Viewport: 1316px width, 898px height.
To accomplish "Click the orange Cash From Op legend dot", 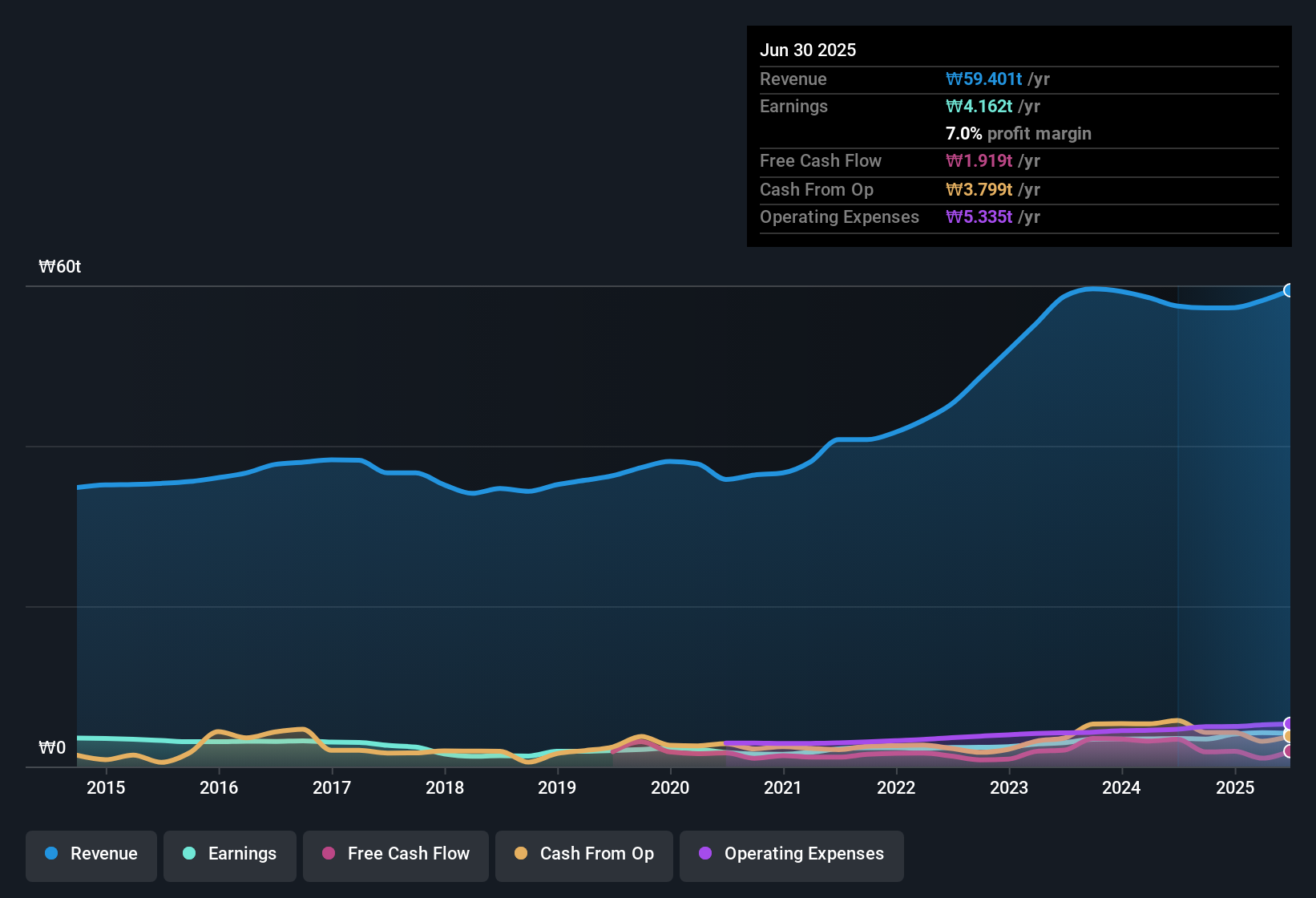I will tap(521, 855).
